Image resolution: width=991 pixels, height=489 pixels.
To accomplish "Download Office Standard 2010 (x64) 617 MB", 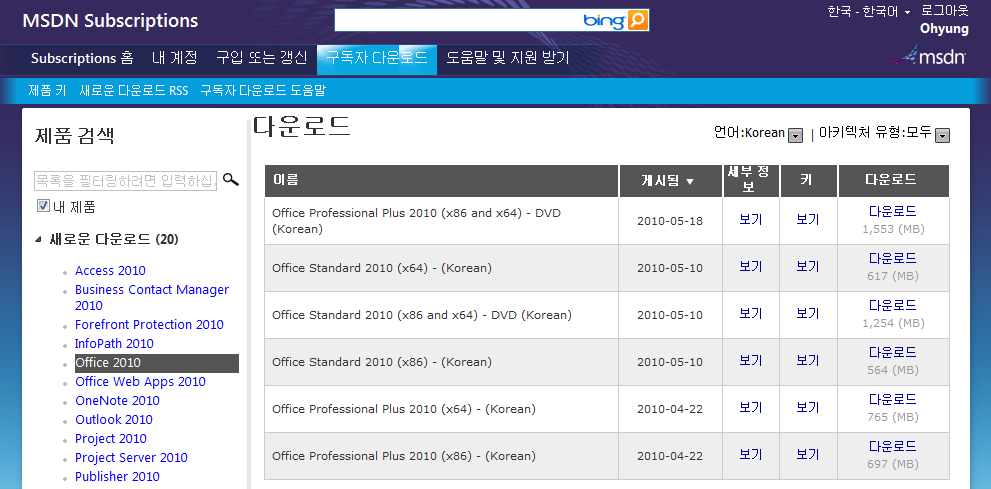I will click(x=892, y=258).
